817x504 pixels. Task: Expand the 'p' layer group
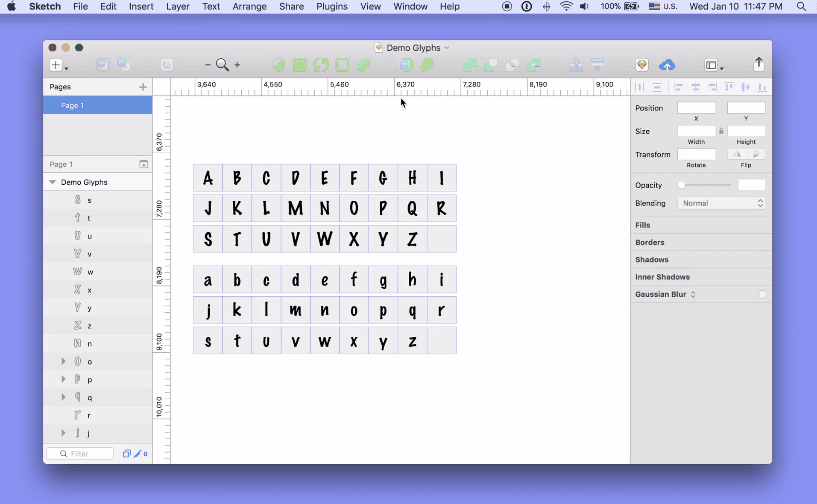coord(64,379)
